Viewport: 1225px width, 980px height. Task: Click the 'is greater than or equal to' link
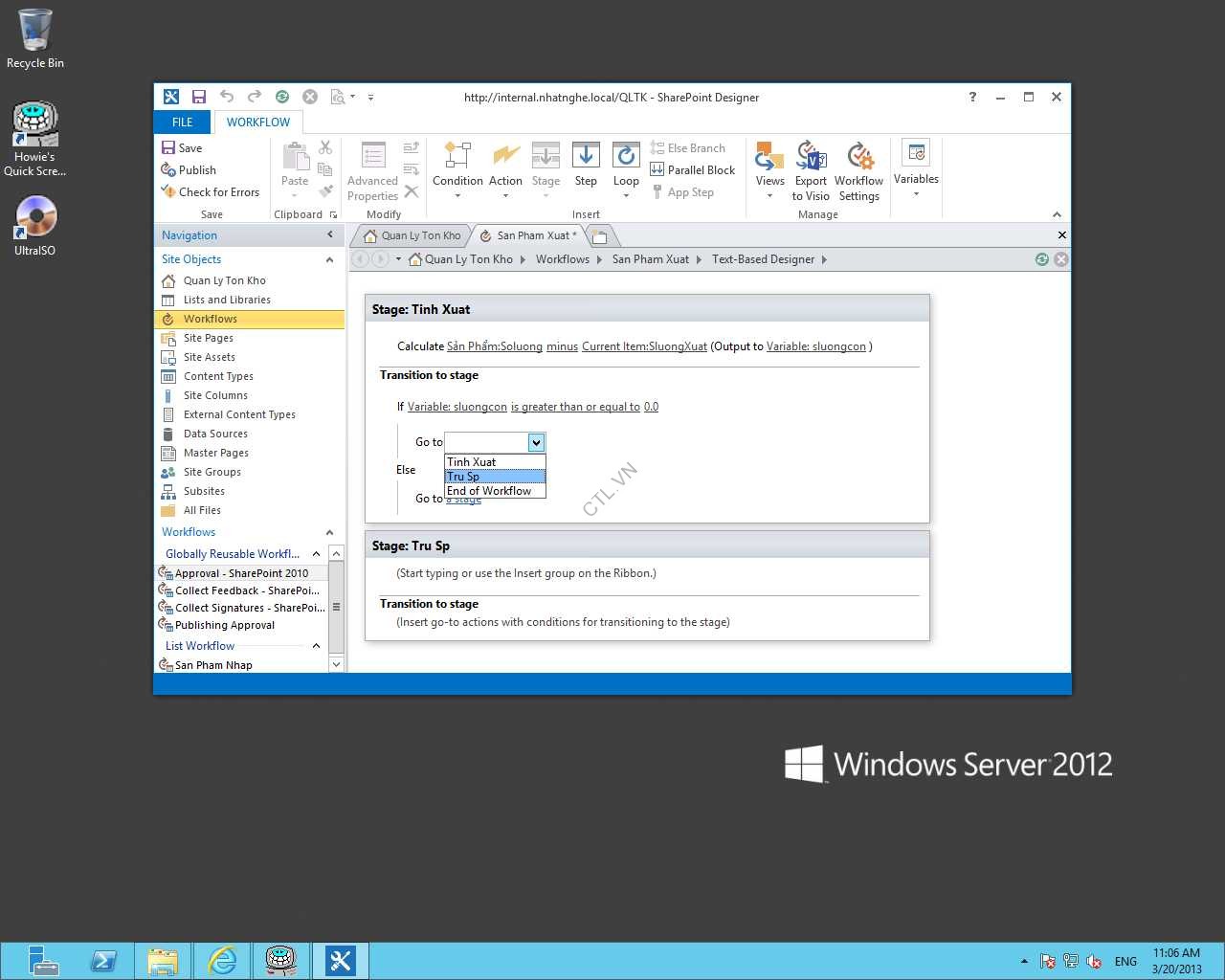point(575,407)
